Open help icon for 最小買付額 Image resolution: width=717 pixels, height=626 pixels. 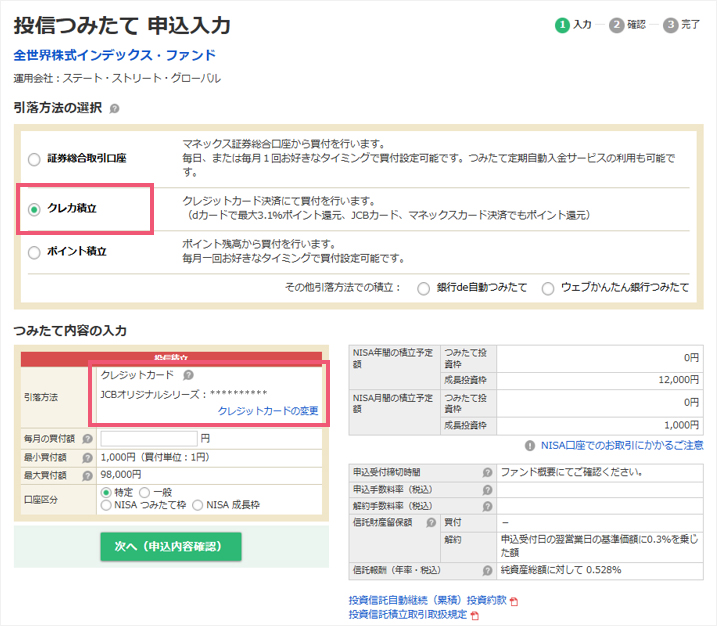click(x=87, y=458)
